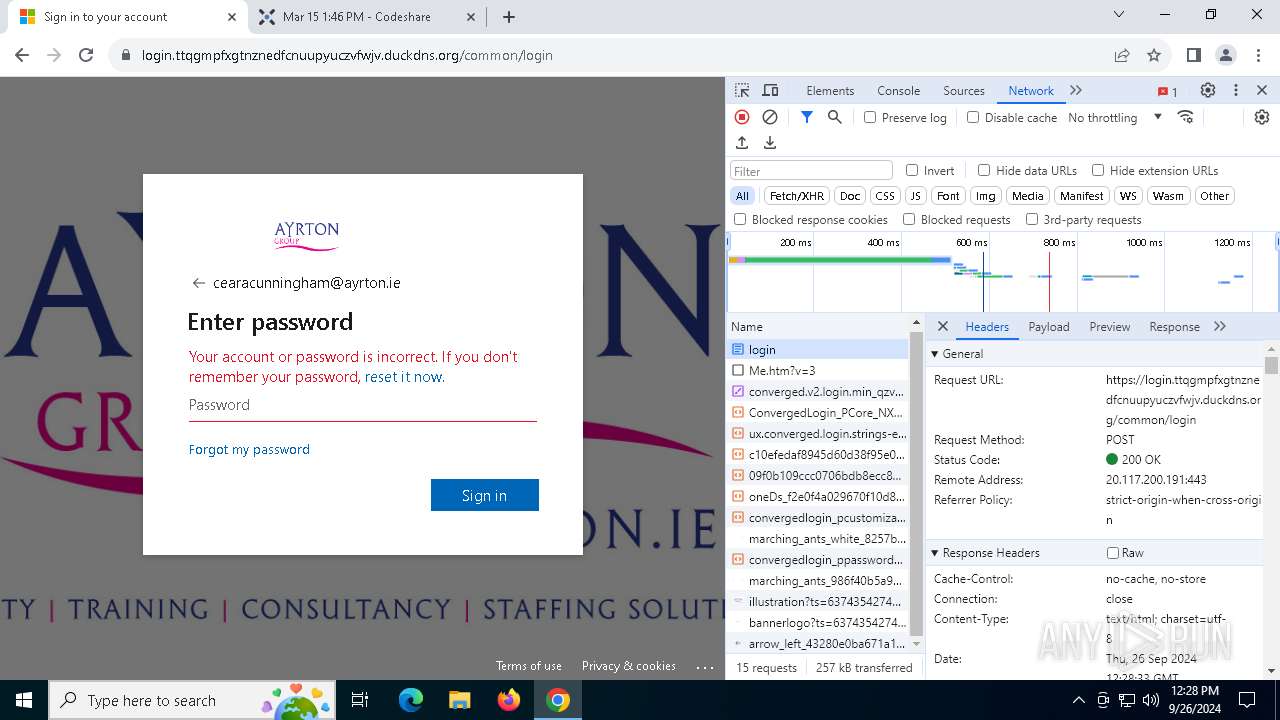Select Me.htm?v=3 request row

(x=818, y=370)
